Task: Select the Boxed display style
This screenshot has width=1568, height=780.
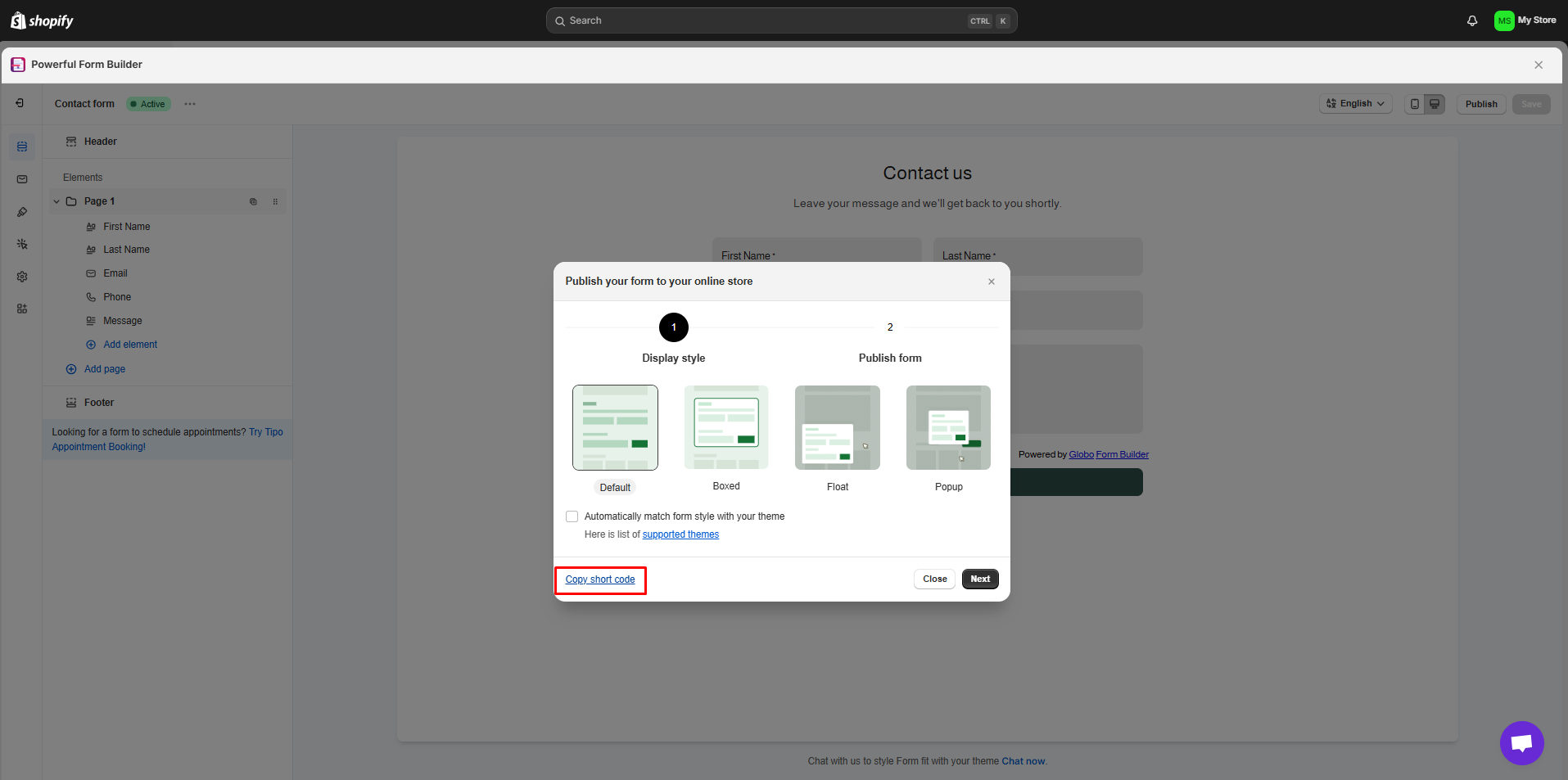Action: tap(725, 427)
